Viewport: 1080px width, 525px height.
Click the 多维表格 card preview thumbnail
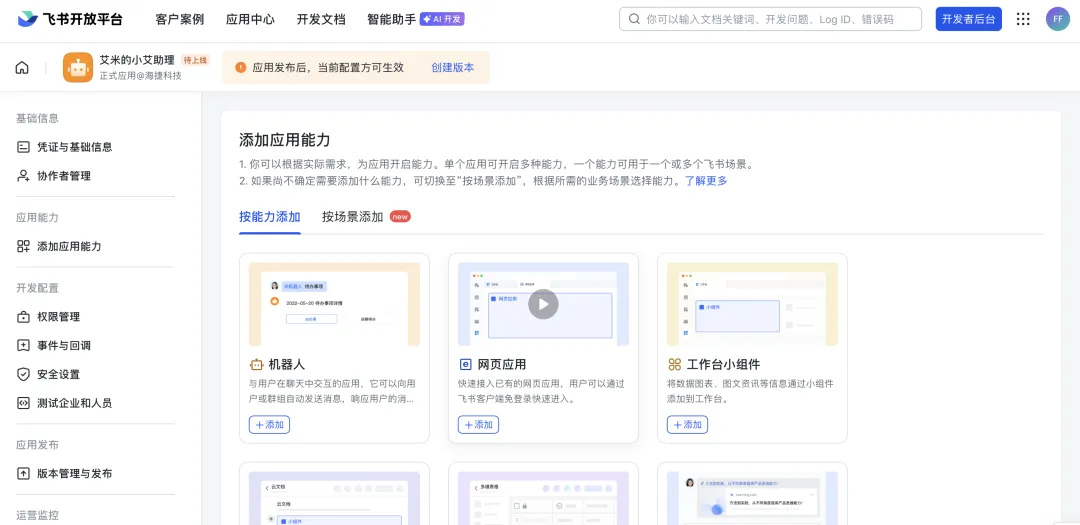coord(543,498)
